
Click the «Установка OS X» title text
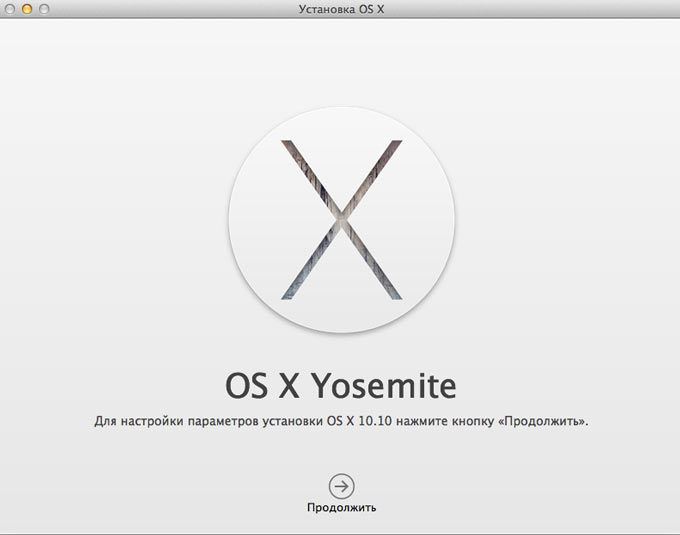click(341, 9)
